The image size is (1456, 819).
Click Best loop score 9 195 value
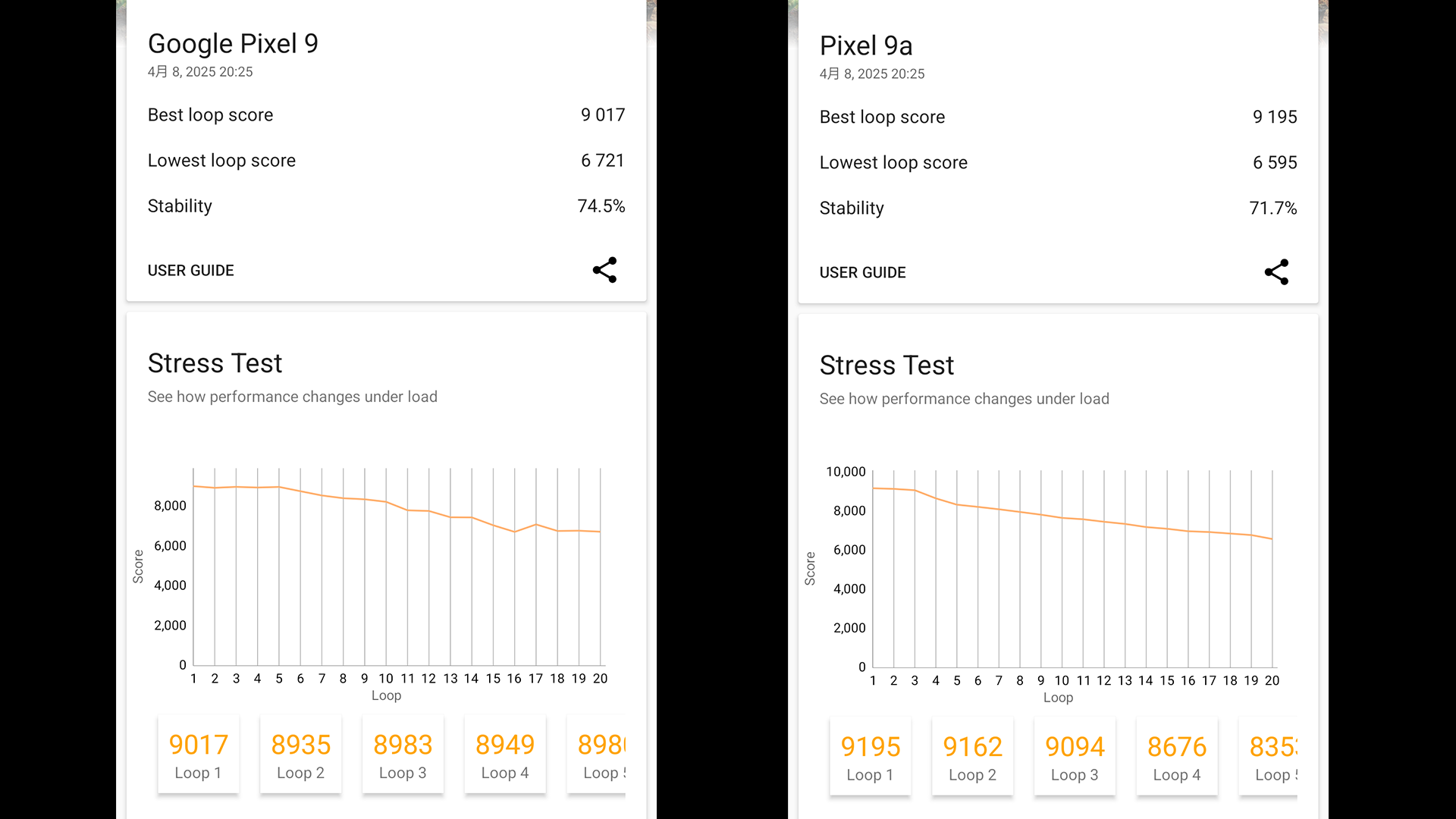1274,118
